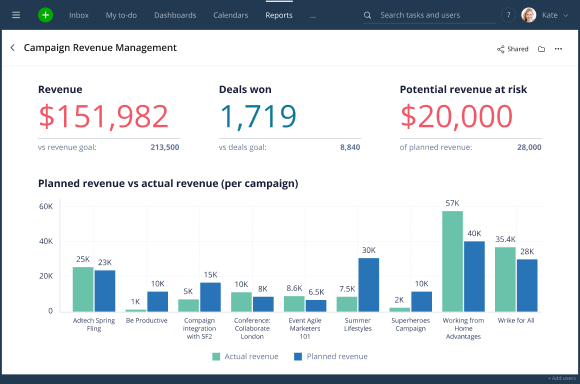
Task: Click the 1,719 deals won figure
Action: tap(258, 116)
